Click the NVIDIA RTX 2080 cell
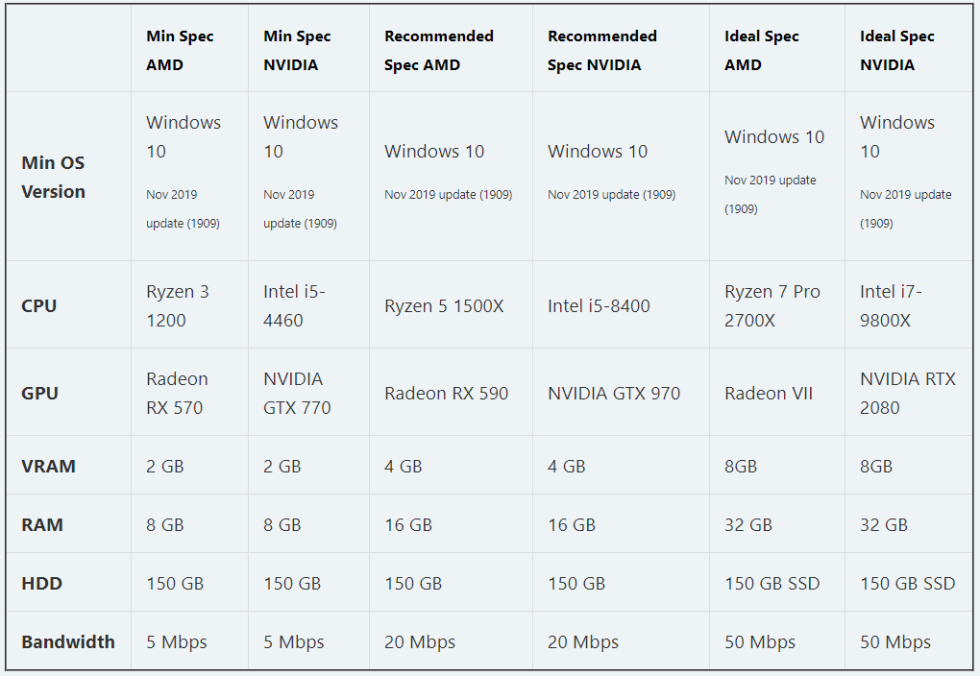The image size is (980, 676). pos(908,393)
